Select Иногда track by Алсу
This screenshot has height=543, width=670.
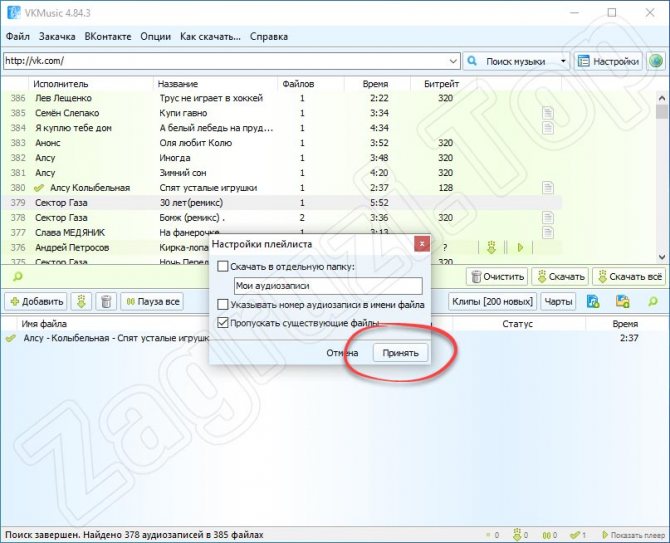point(282,158)
